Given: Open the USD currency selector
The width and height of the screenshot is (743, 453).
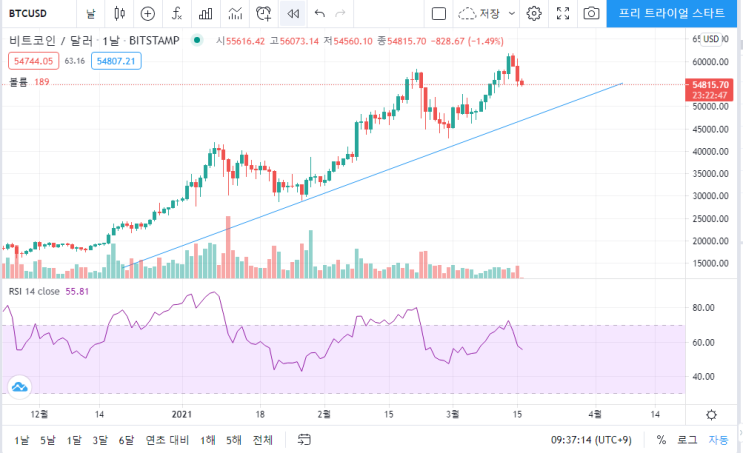Looking at the screenshot, I should (x=711, y=39).
